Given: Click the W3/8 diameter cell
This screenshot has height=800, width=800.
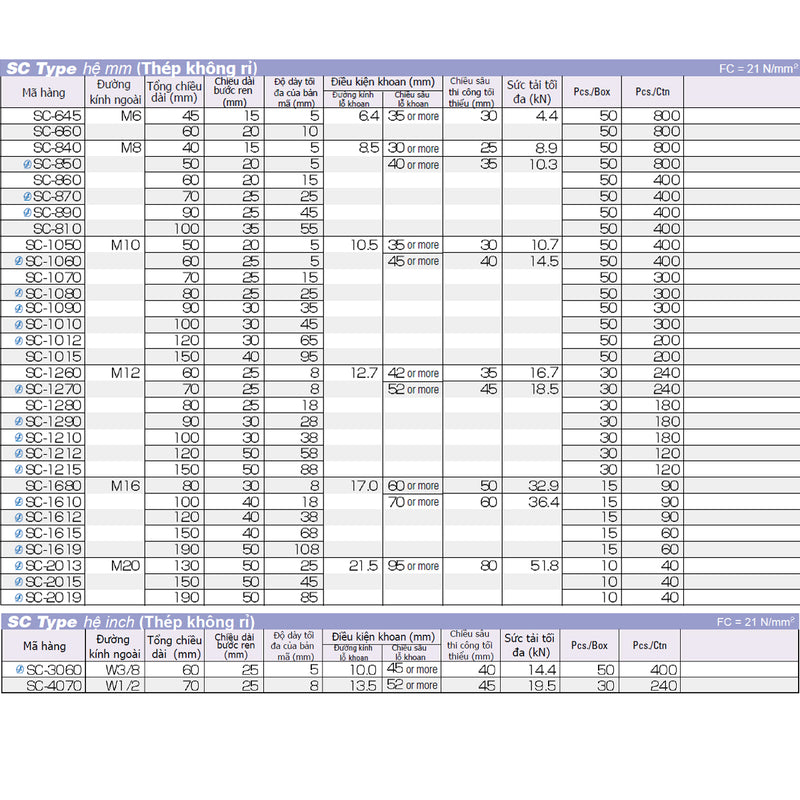Looking at the screenshot, I should coord(115,669).
